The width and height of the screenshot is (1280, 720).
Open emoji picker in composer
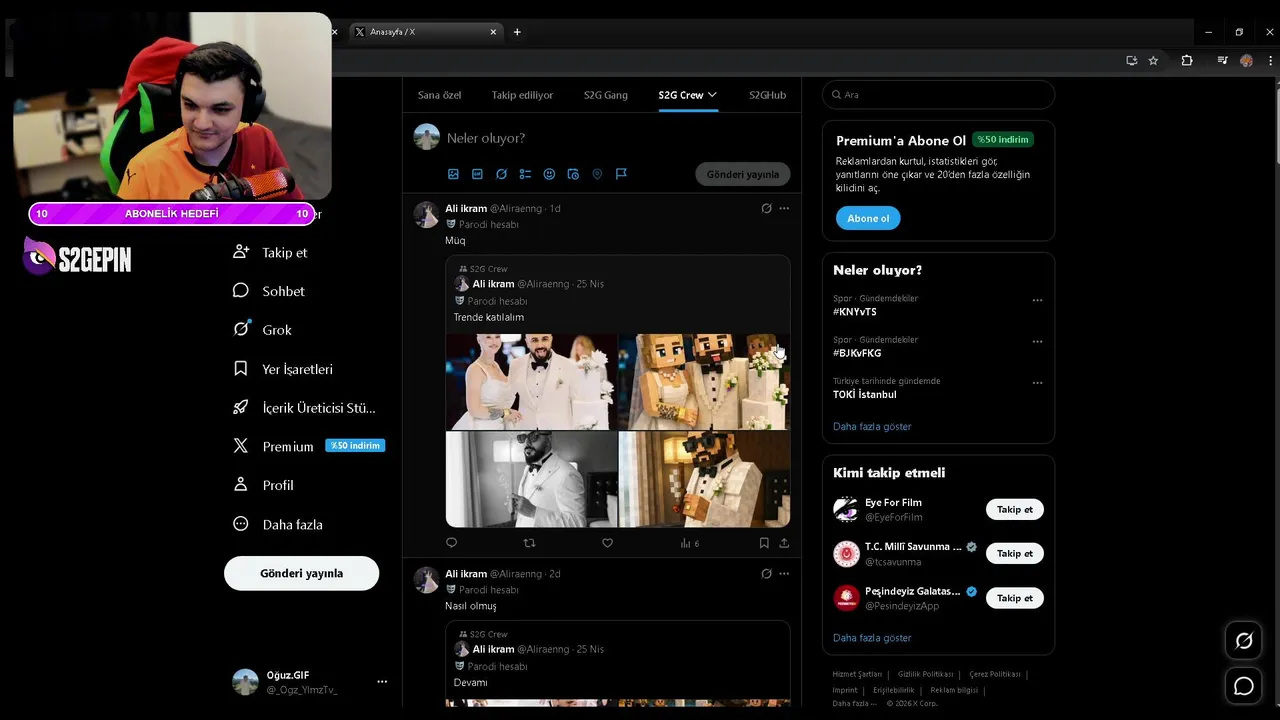coord(549,174)
